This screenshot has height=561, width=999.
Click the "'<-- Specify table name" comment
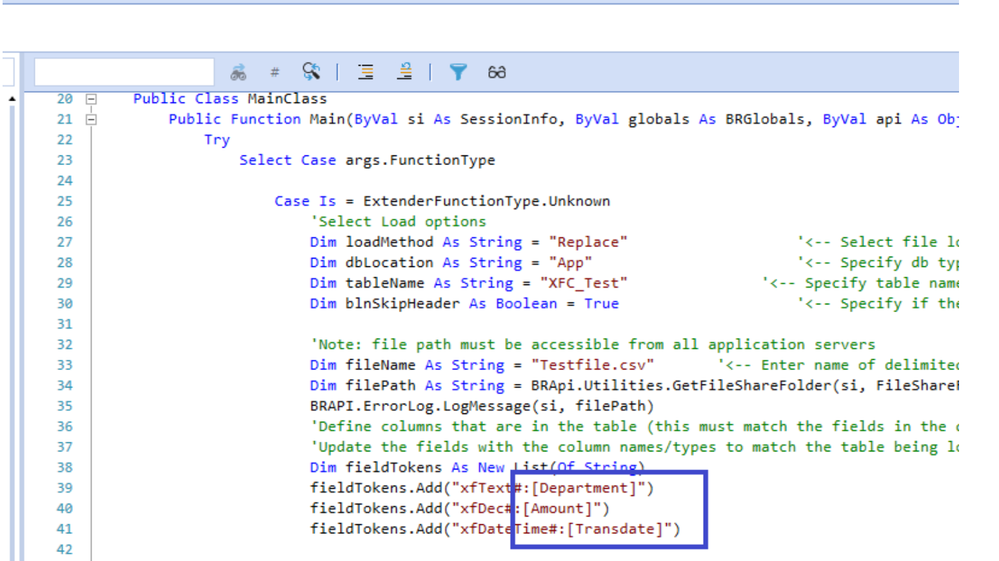[x=860, y=283]
